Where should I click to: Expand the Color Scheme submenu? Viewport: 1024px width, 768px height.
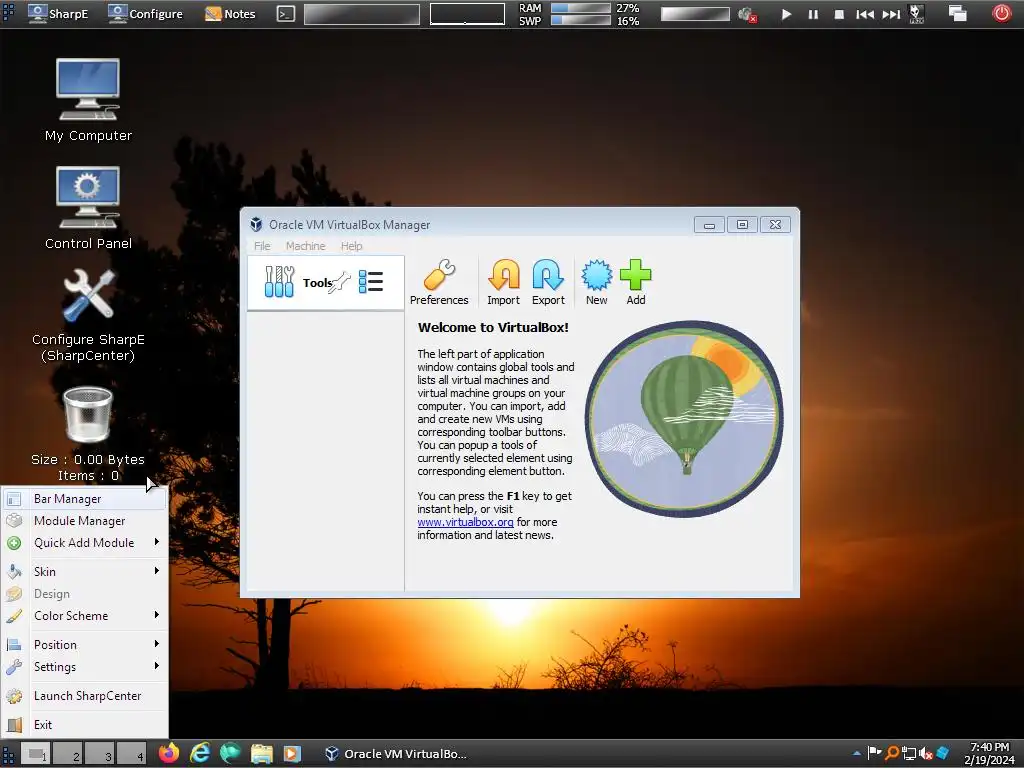[84, 616]
